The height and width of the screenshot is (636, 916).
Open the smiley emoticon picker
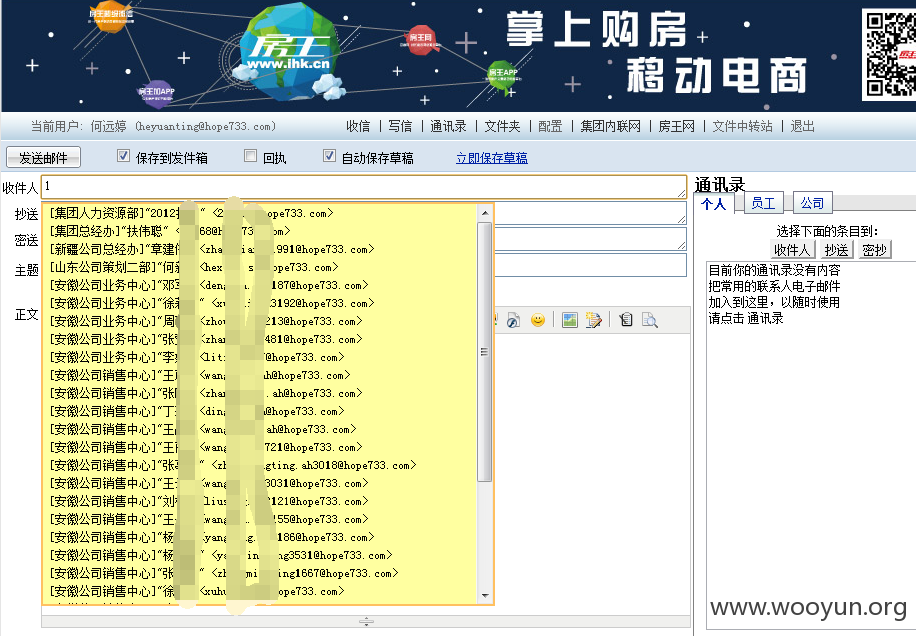coord(538,319)
